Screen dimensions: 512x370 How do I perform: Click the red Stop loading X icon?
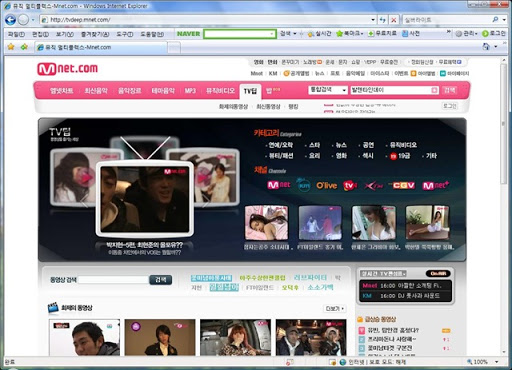[394, 20]
